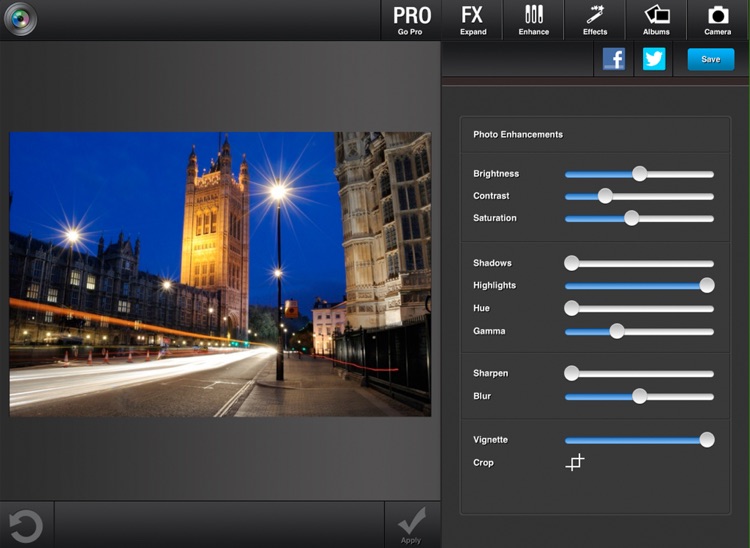Click the night street photo preview
The image size is (750, 548).
[220, 274]
